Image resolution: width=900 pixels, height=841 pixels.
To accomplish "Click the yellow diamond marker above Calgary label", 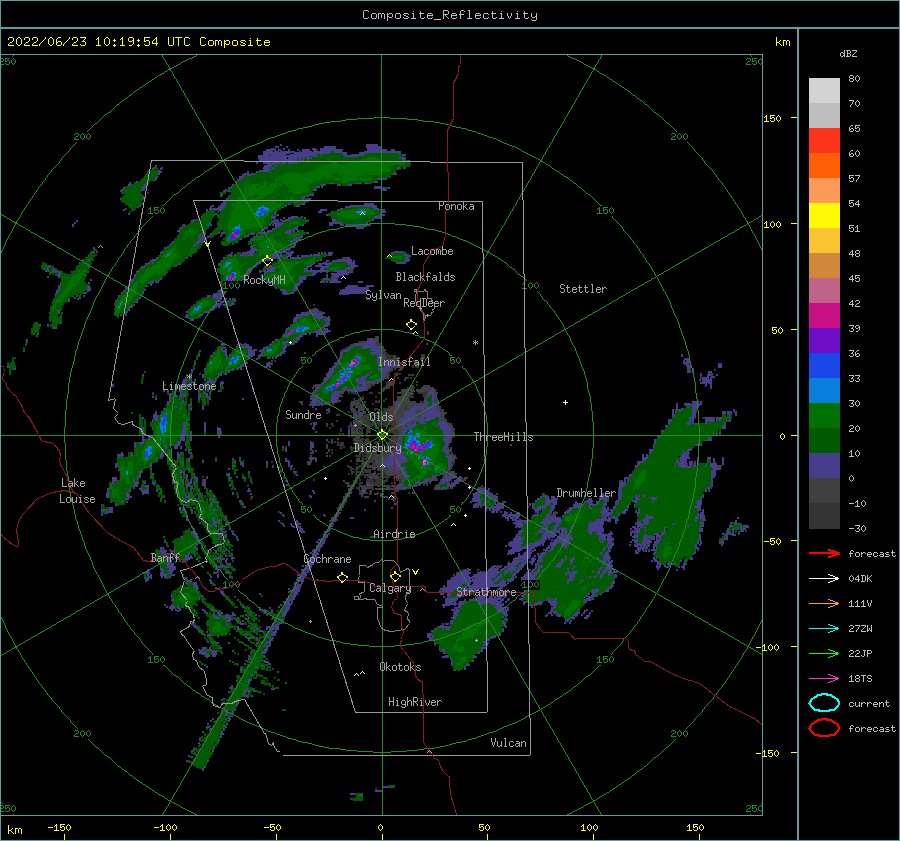I will coord(395,576).
